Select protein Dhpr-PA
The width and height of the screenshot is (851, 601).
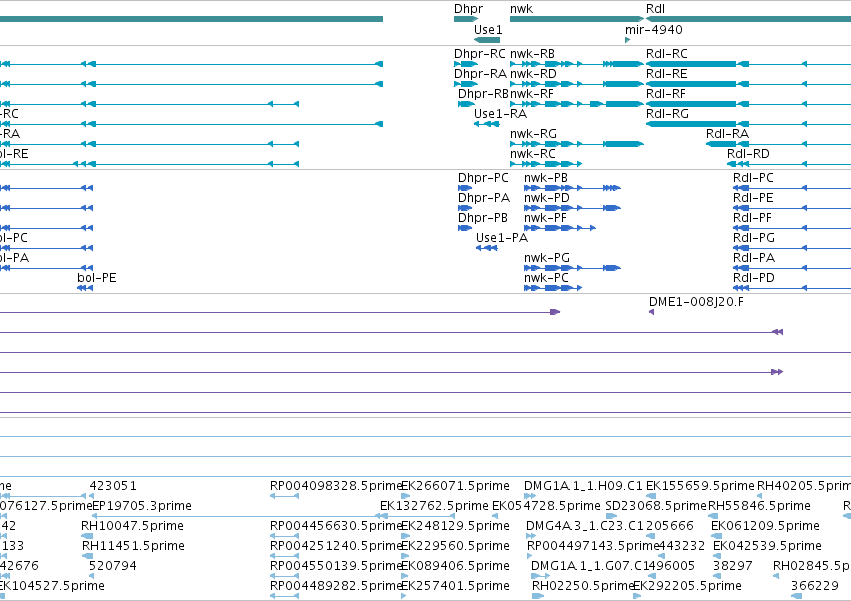pos(465,208)
